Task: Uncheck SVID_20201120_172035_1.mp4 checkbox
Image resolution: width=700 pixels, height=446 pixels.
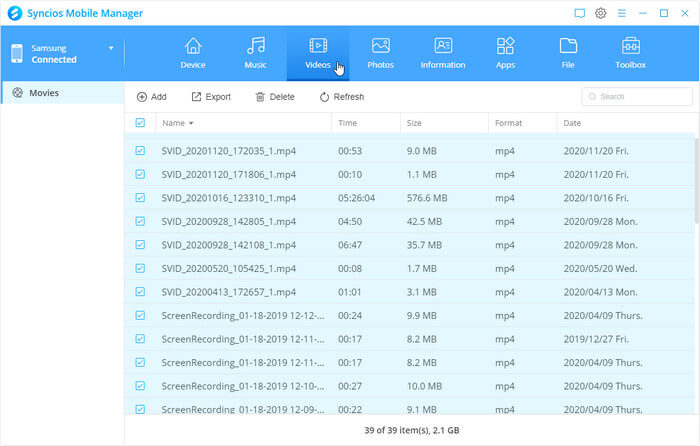Action: point(140,150)
